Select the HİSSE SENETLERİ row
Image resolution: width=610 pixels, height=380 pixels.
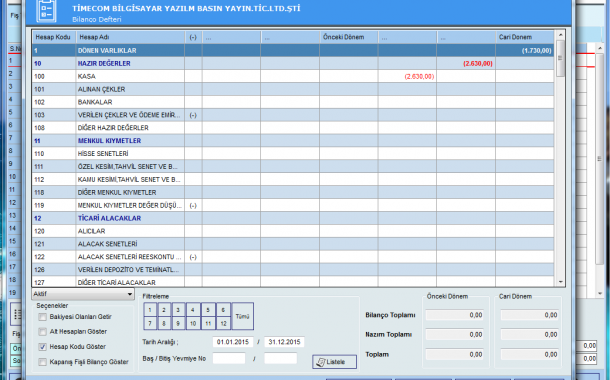pyautogui.click(x=293, y=154)
